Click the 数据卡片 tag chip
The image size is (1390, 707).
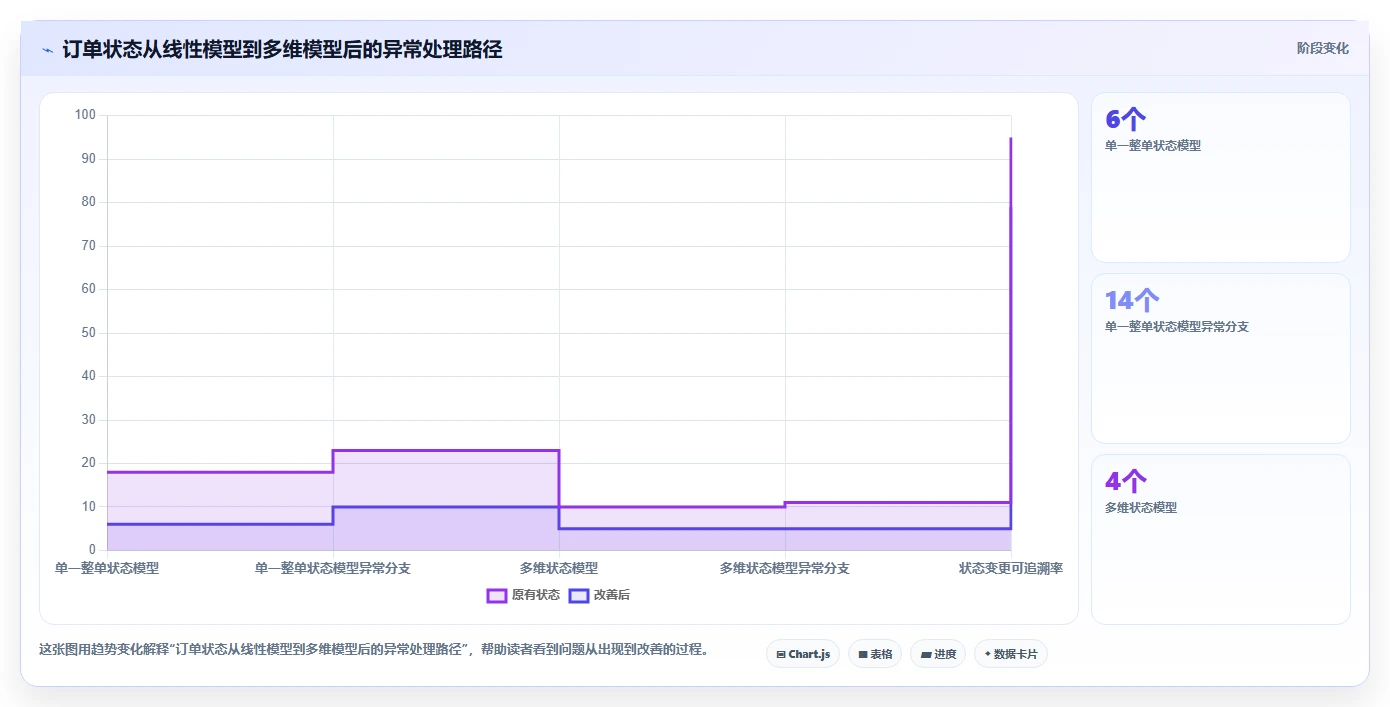[x=1011, y=654]
